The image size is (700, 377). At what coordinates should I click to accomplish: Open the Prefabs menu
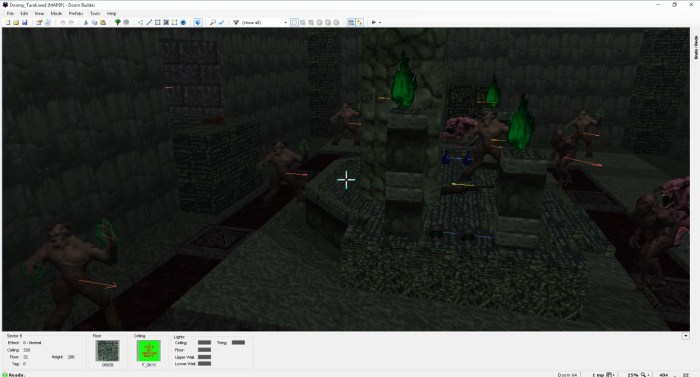click(x=76, y=13)
